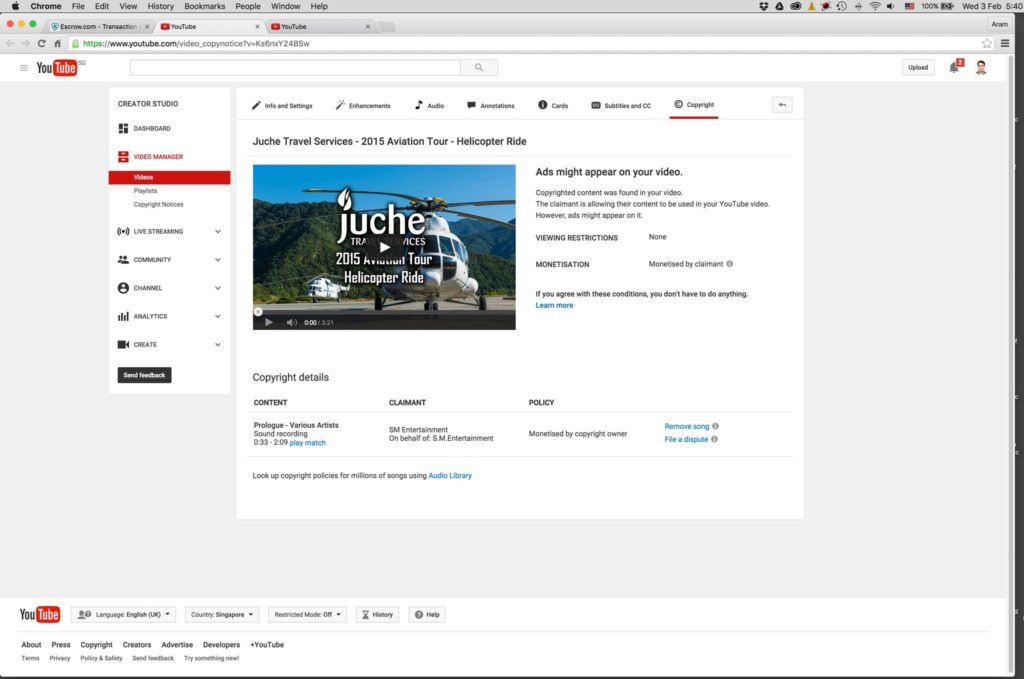
Task: Click the footer History button
Action: (377, 614)
